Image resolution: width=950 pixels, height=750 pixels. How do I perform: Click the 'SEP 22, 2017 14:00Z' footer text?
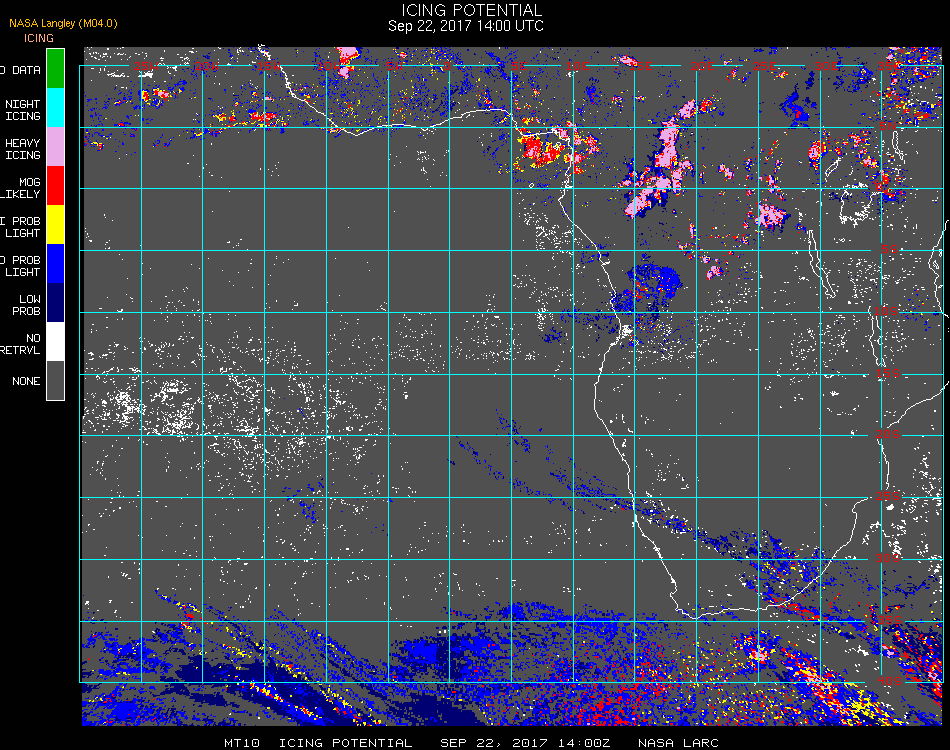coord(525,743)
